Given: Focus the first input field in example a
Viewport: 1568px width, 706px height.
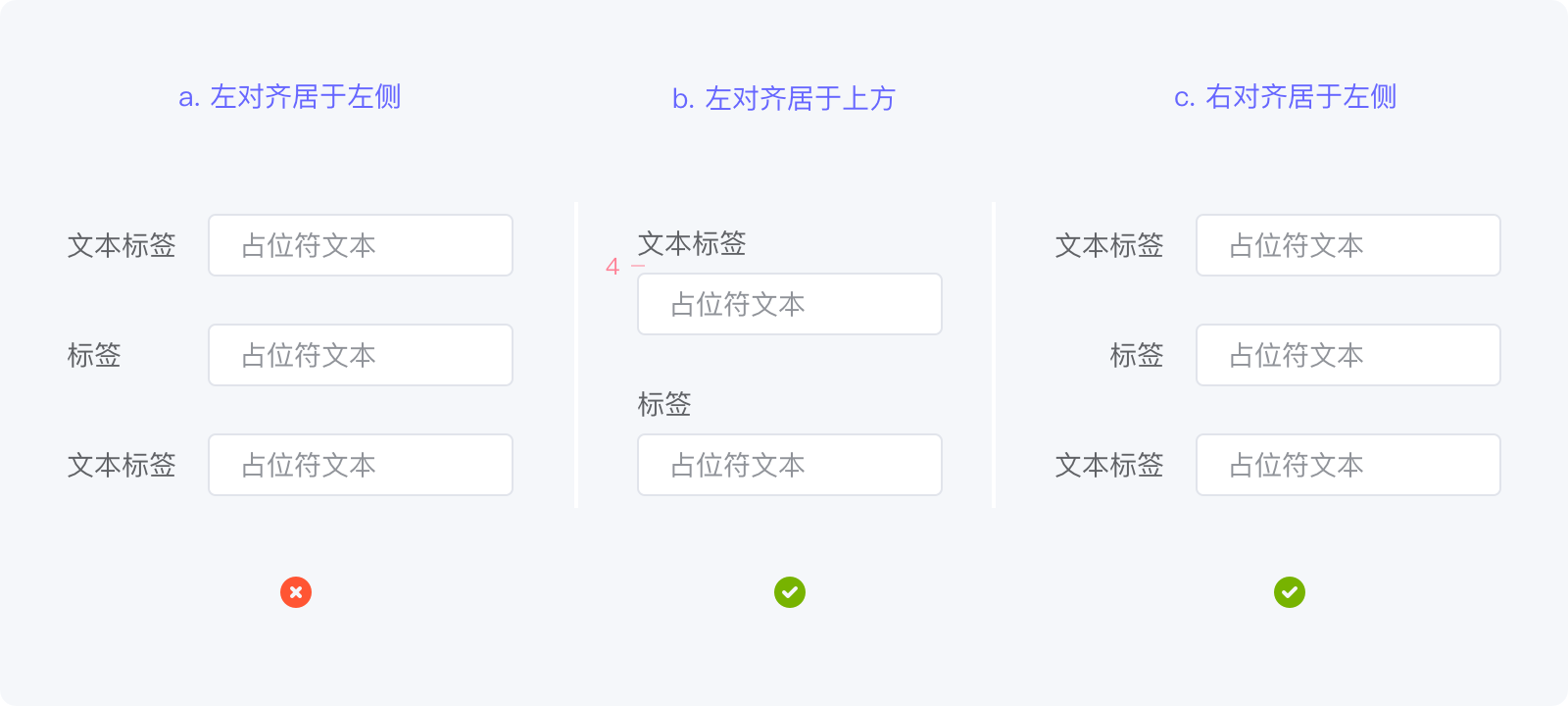Looking at the screenshot, I should pyautogui.click(x=361, y=245).
